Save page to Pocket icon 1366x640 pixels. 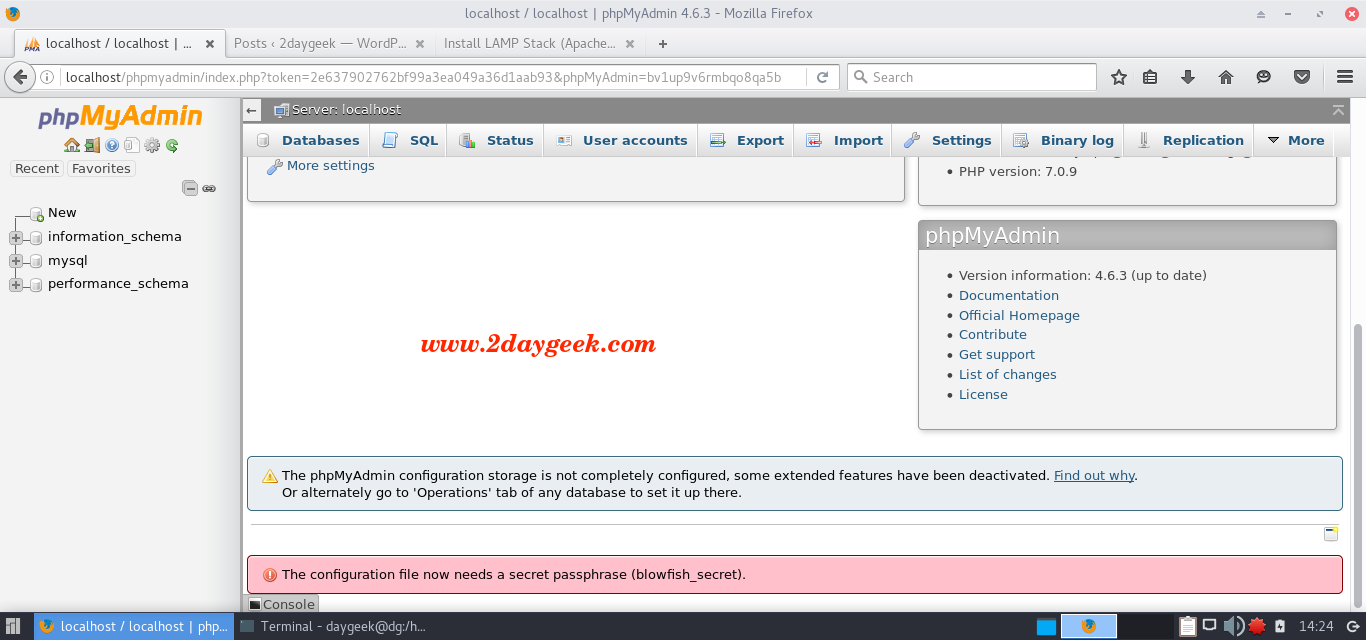point(1302,77)
